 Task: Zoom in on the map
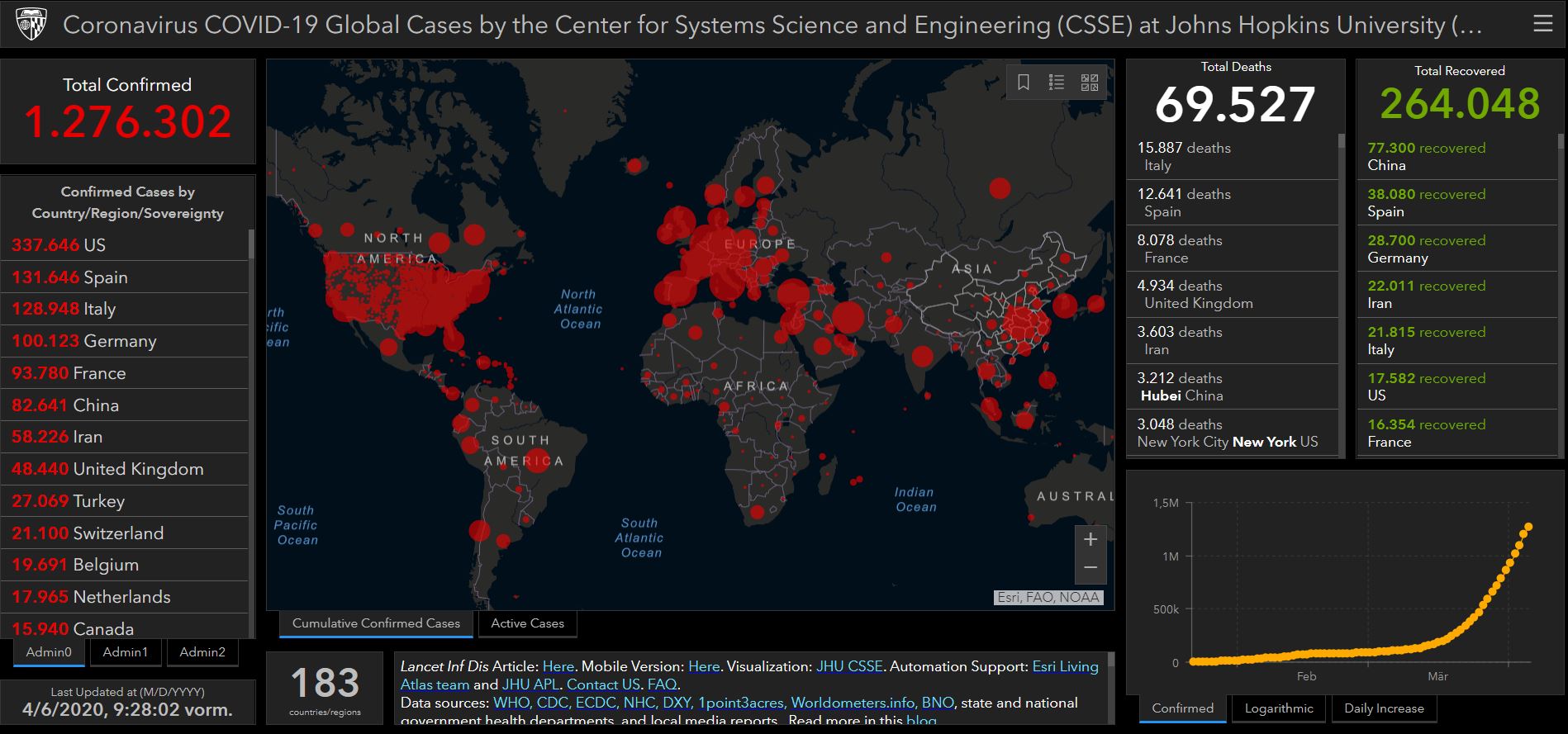coord(1090,539)
